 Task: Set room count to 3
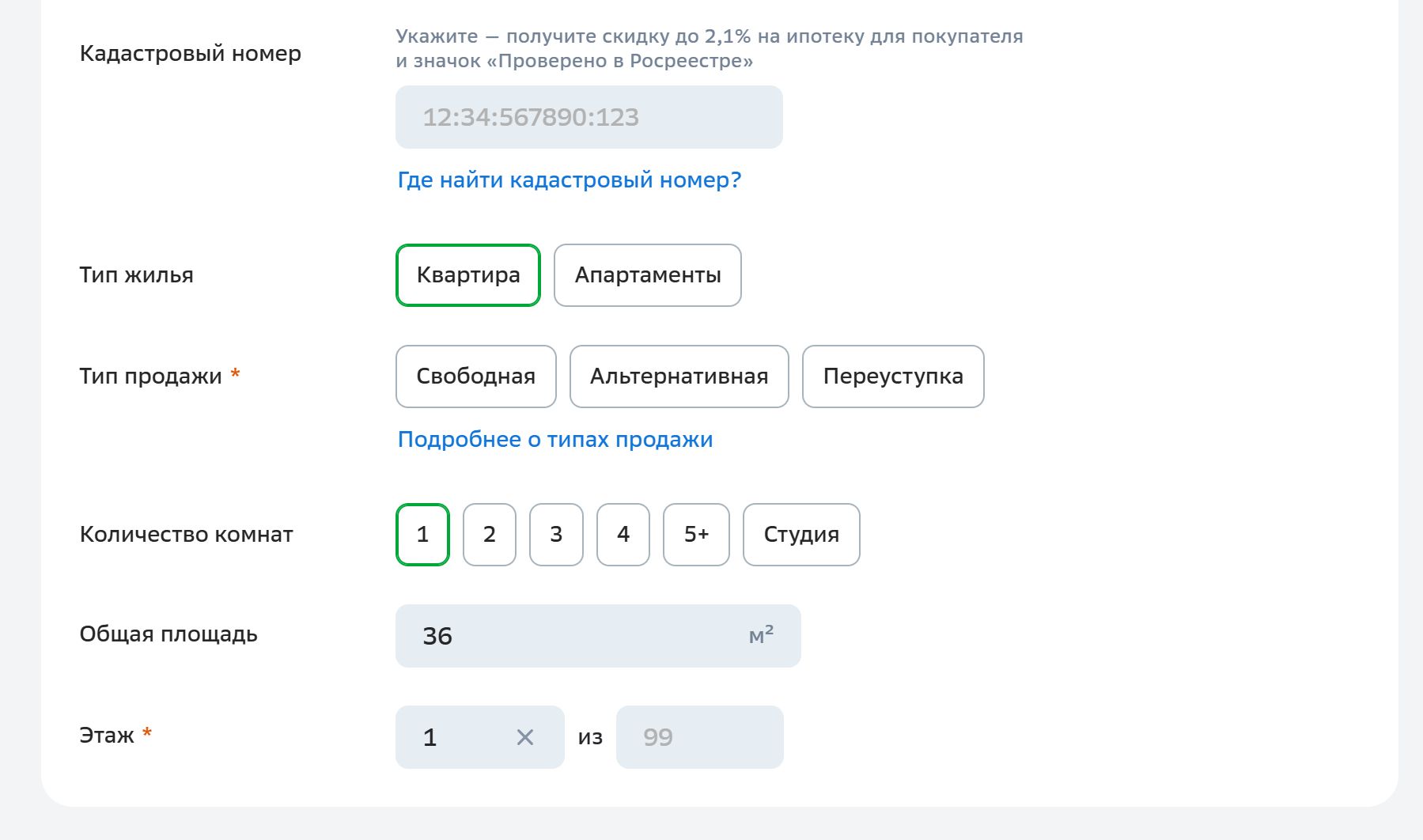point(556,535)
